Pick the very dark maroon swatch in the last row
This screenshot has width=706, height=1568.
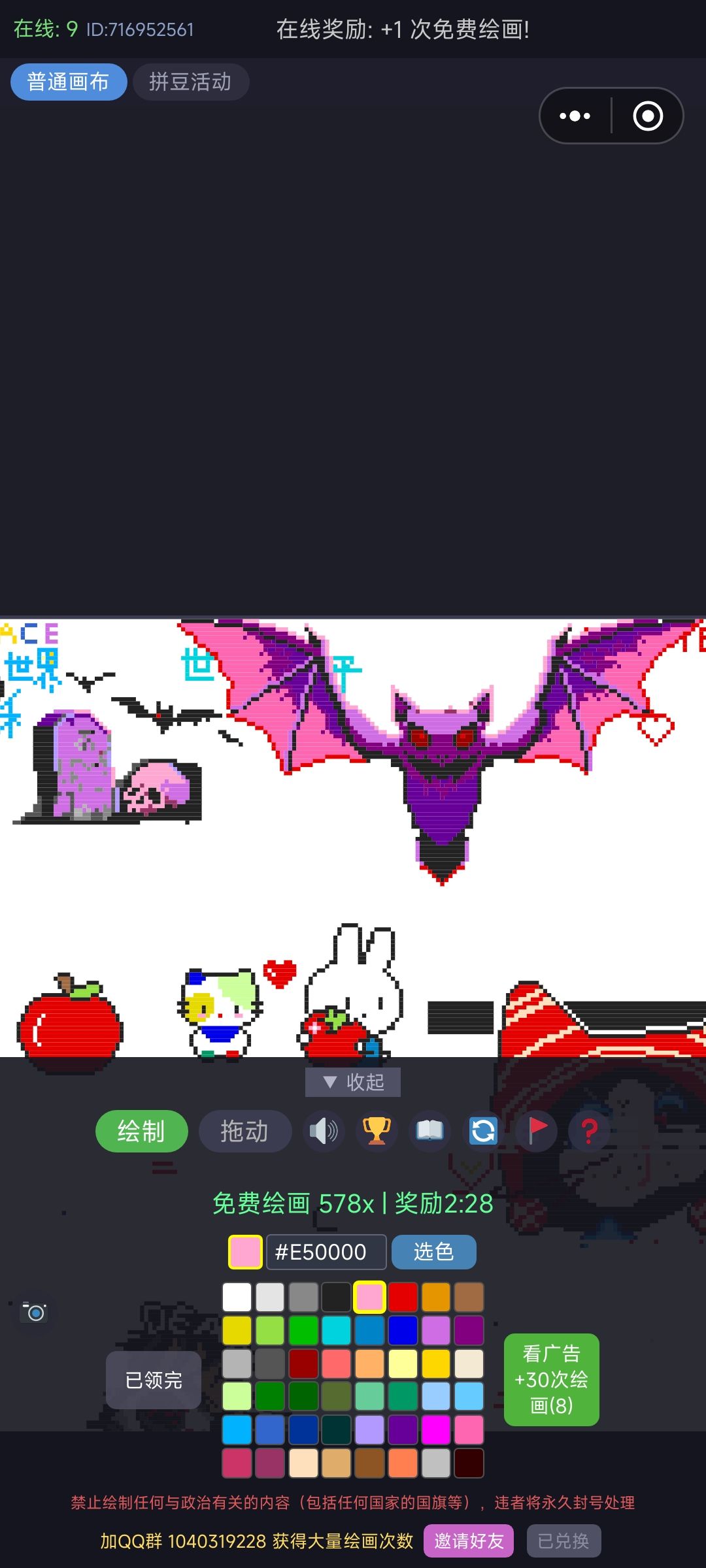coord(469,1463)
